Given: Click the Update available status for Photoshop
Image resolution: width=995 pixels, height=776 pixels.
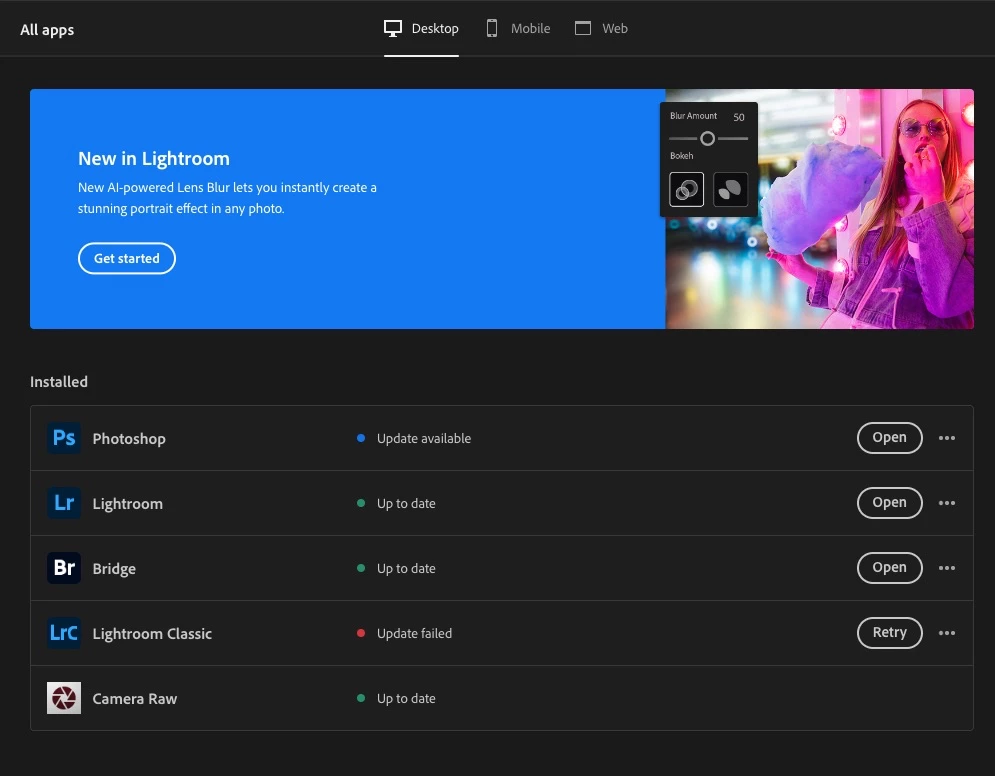Looking at the screenshot, I should (x=424, y=438).
